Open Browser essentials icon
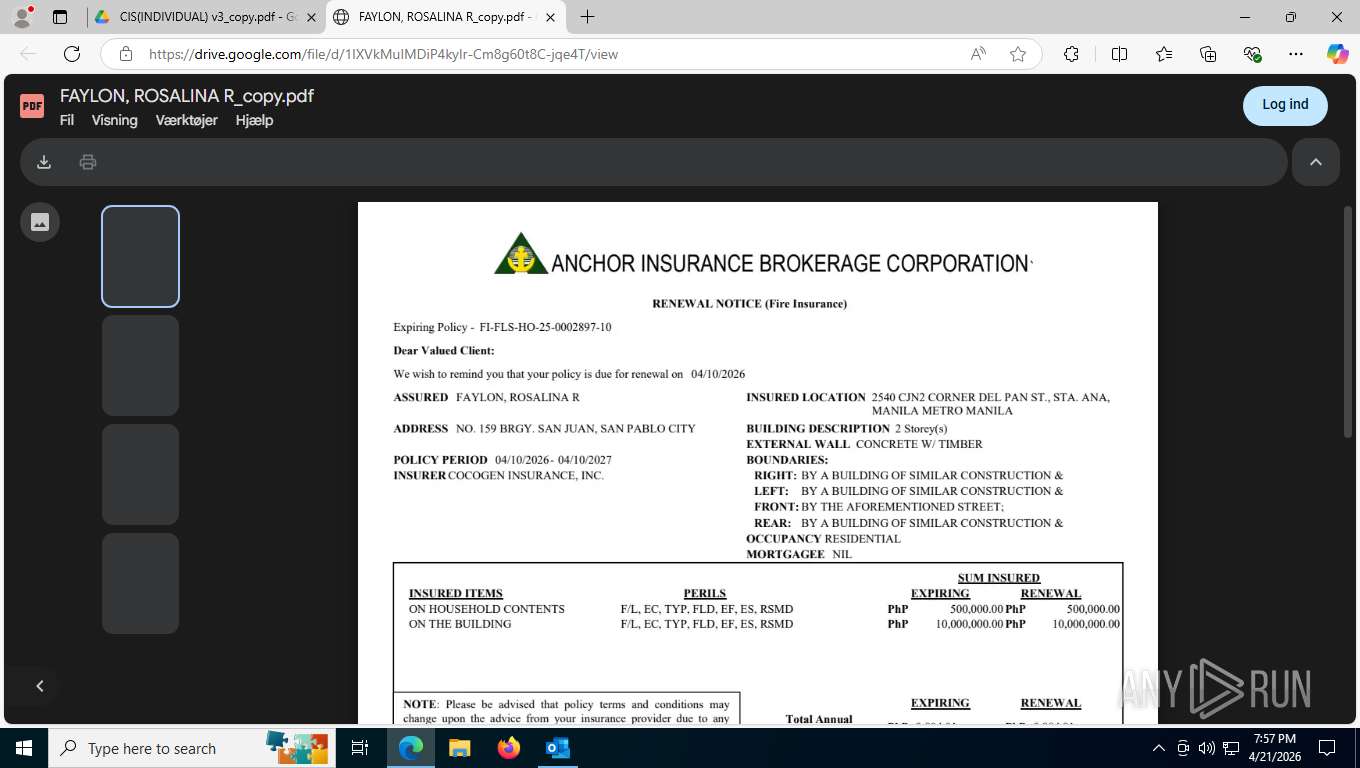 (1252, 54)
